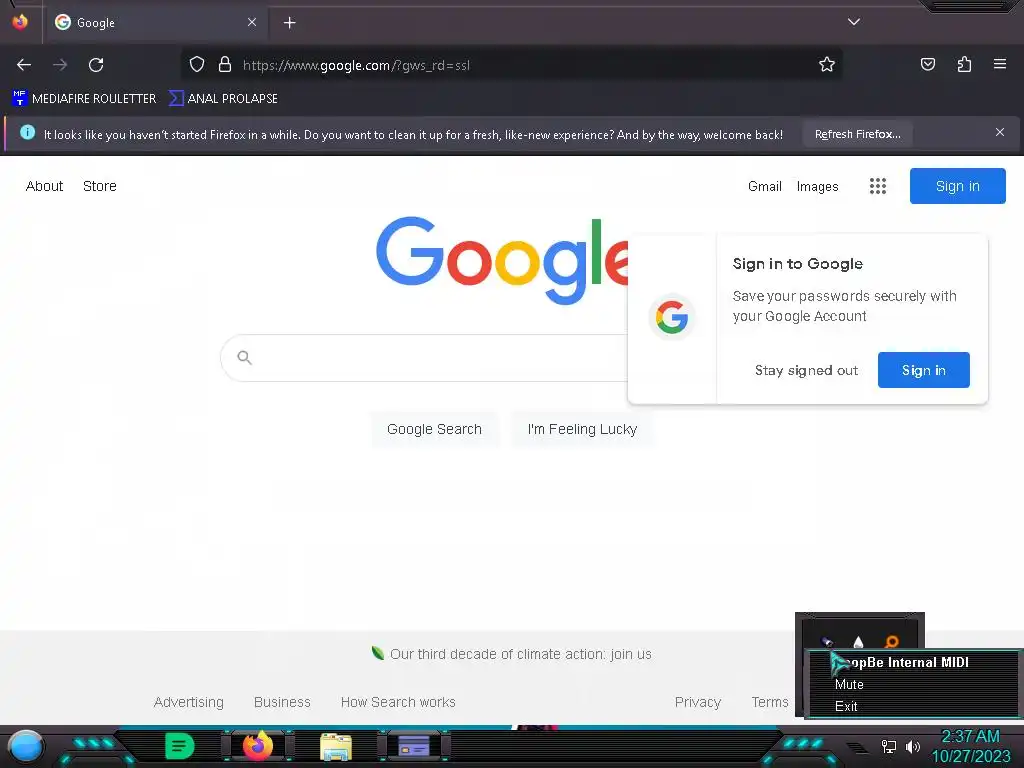The image size is (1024, 768).
Task: Open Terms footer link
Action: coord(770,702)
